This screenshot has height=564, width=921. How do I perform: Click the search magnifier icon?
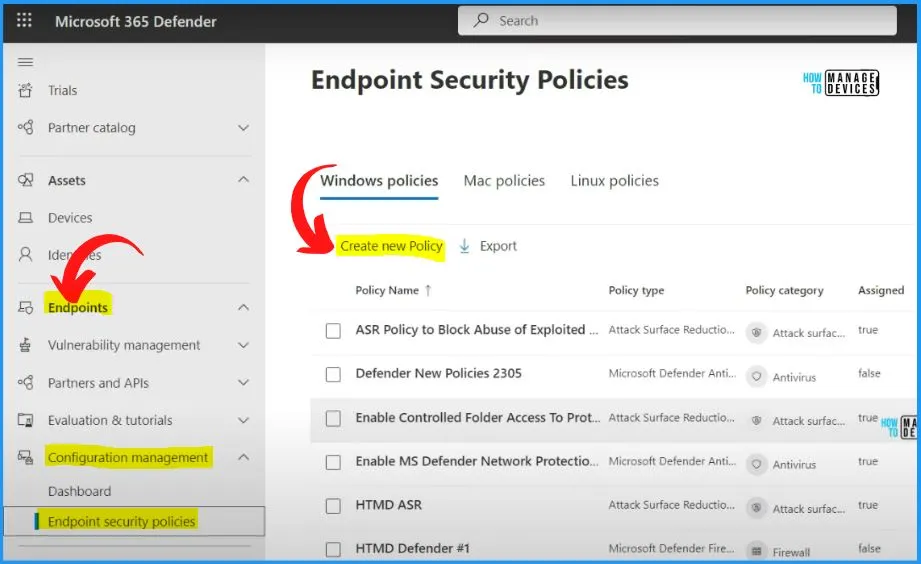point(481,20)
